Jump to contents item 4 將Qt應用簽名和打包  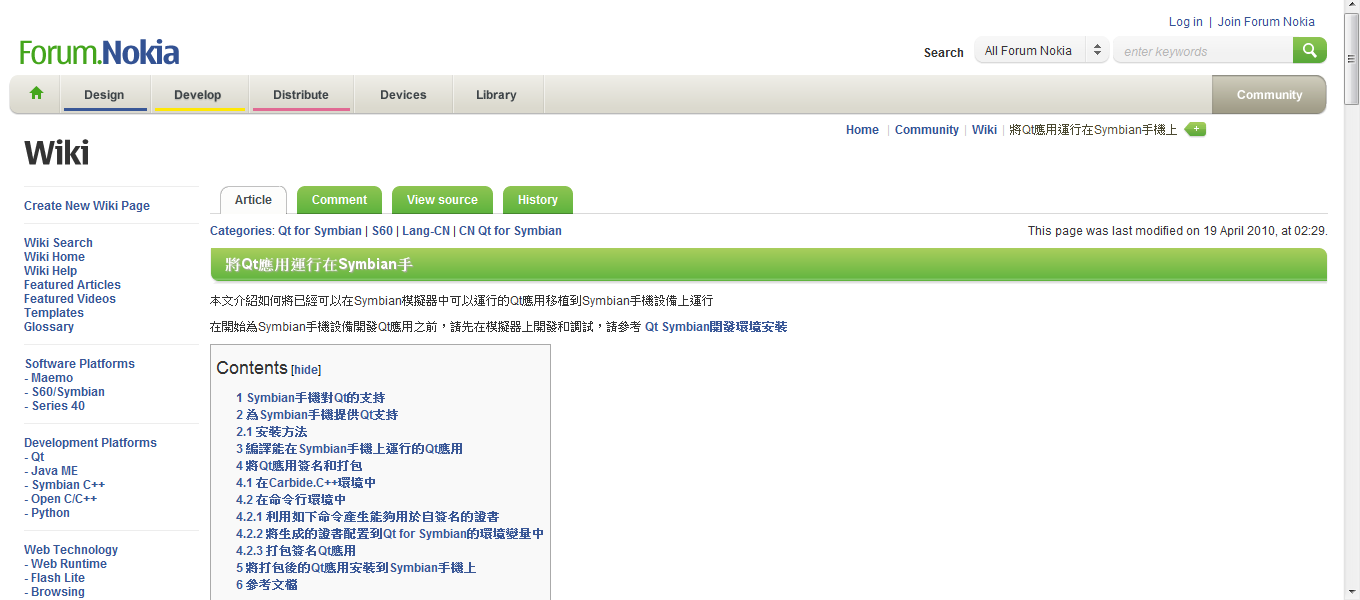pos(299,466)
